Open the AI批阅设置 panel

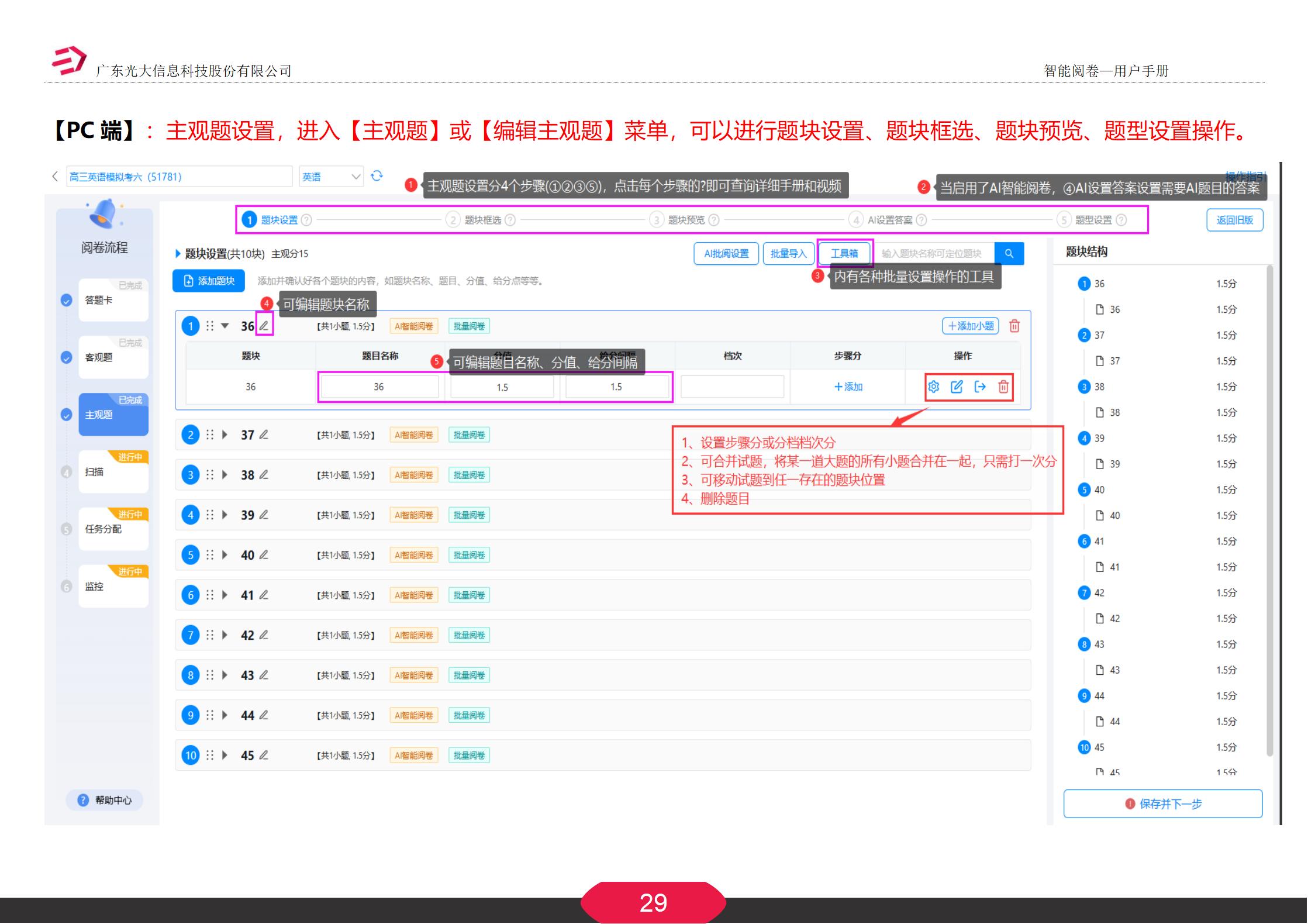point(726,253)
